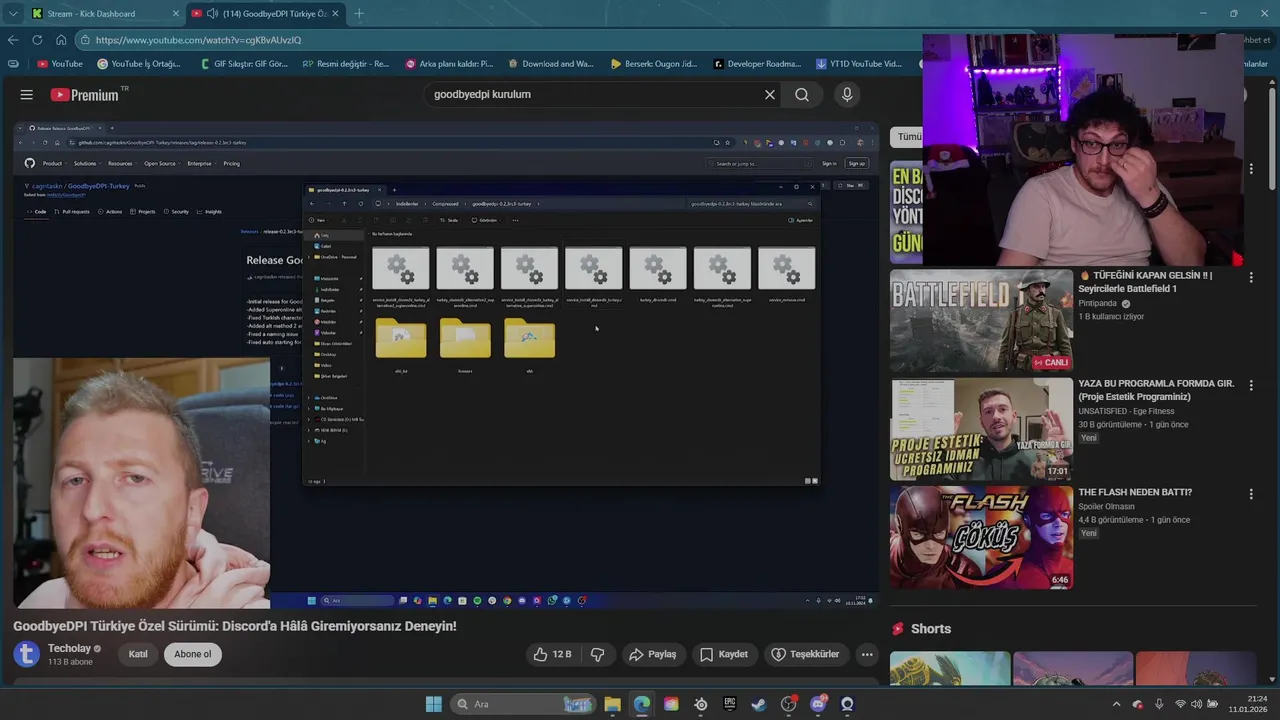1280x720 pixels.
Task: Click the Teşekkürler button
Action: 805,654
